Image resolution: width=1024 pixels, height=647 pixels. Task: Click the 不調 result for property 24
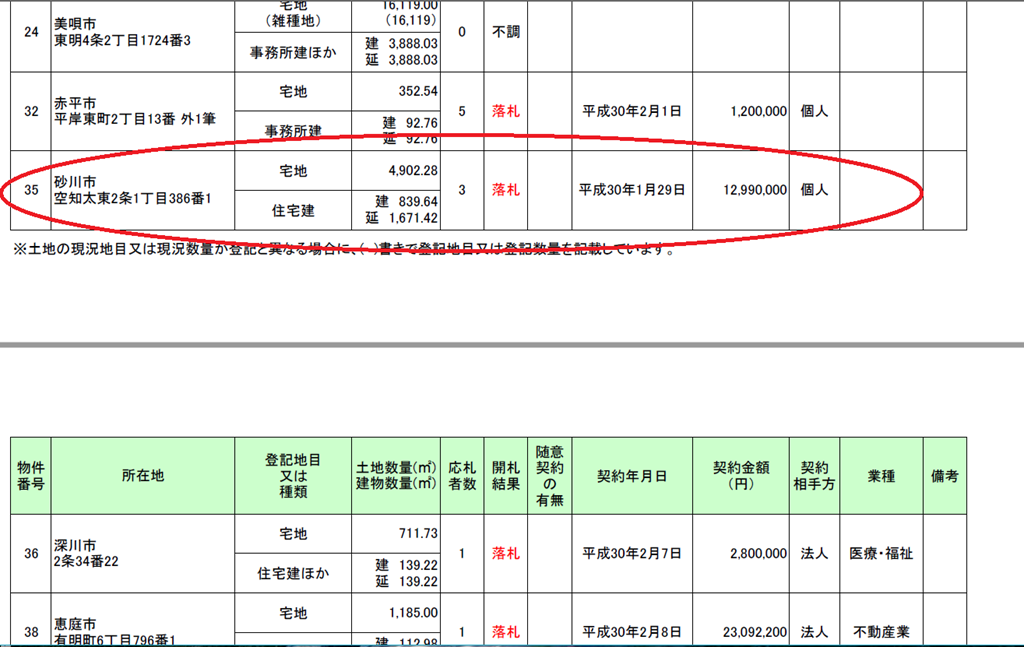505,32
